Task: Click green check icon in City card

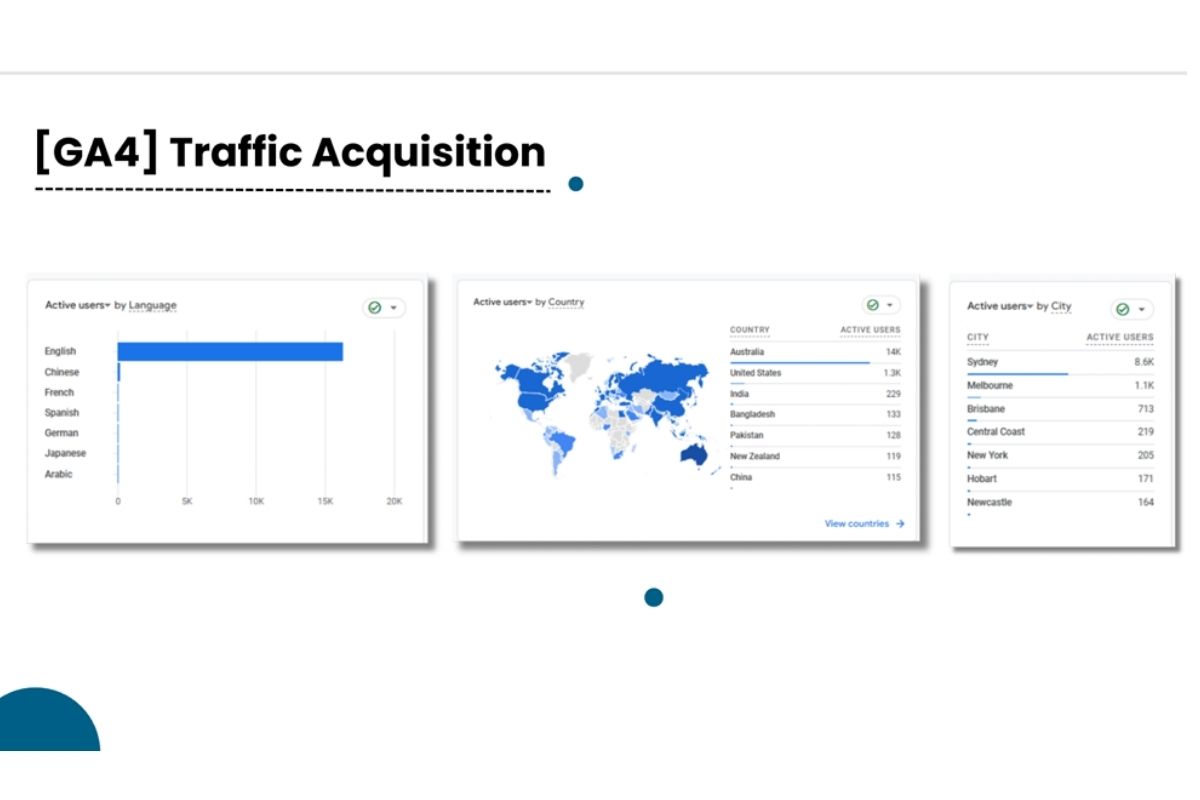Action: click(1123, 310)
